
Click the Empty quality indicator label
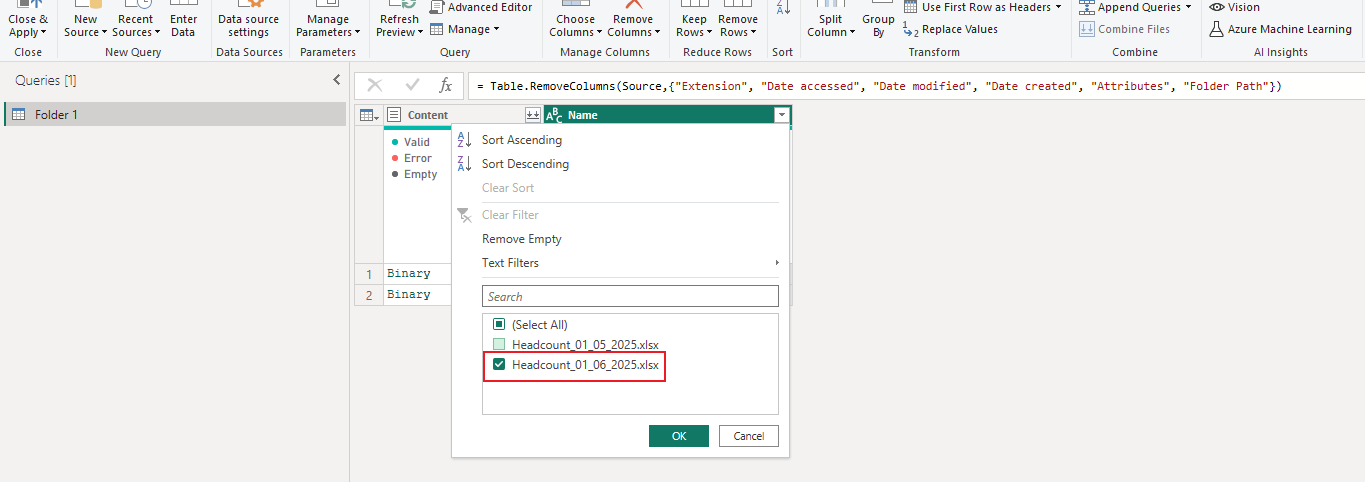click(421, 174)
